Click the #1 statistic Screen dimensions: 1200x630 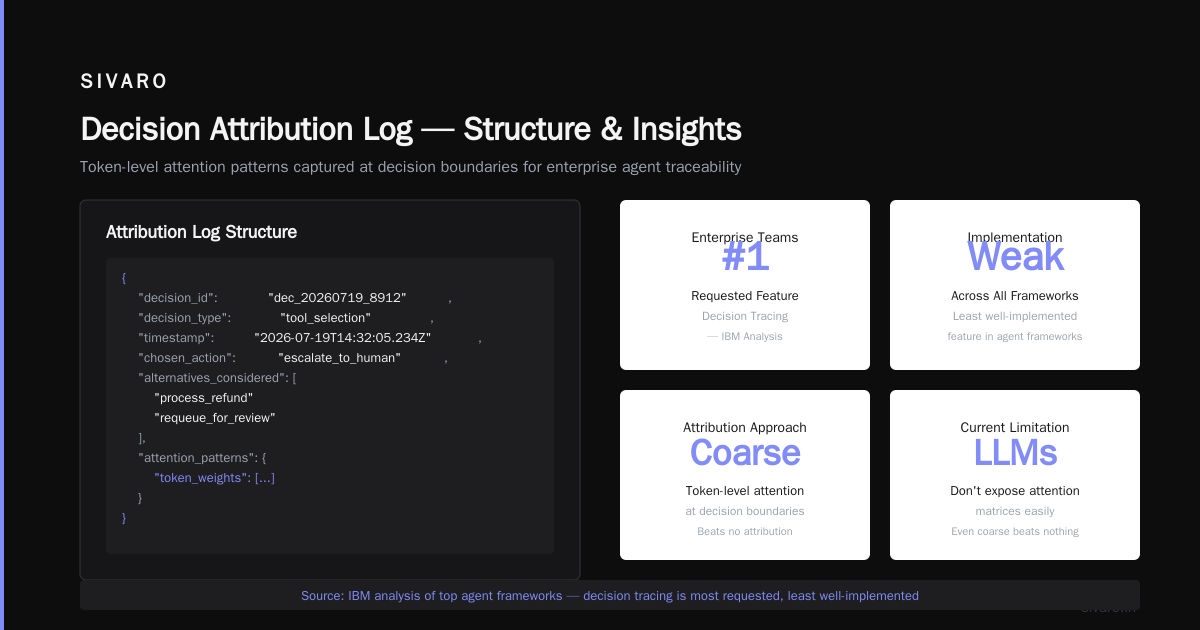pyautogui.click(x=745, y=258)
